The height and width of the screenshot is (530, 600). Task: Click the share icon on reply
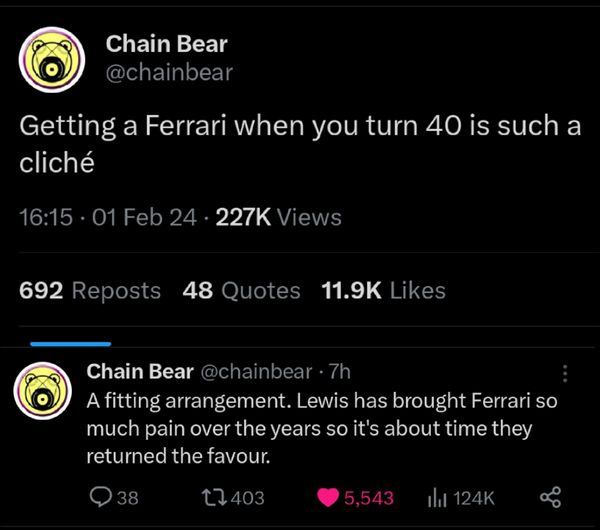click(x=550, y=497)
